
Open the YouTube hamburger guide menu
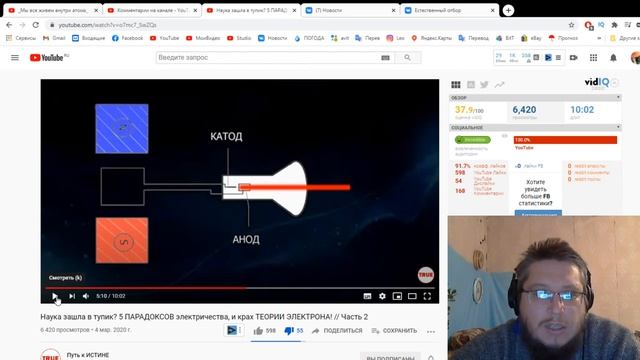[15, 58]
